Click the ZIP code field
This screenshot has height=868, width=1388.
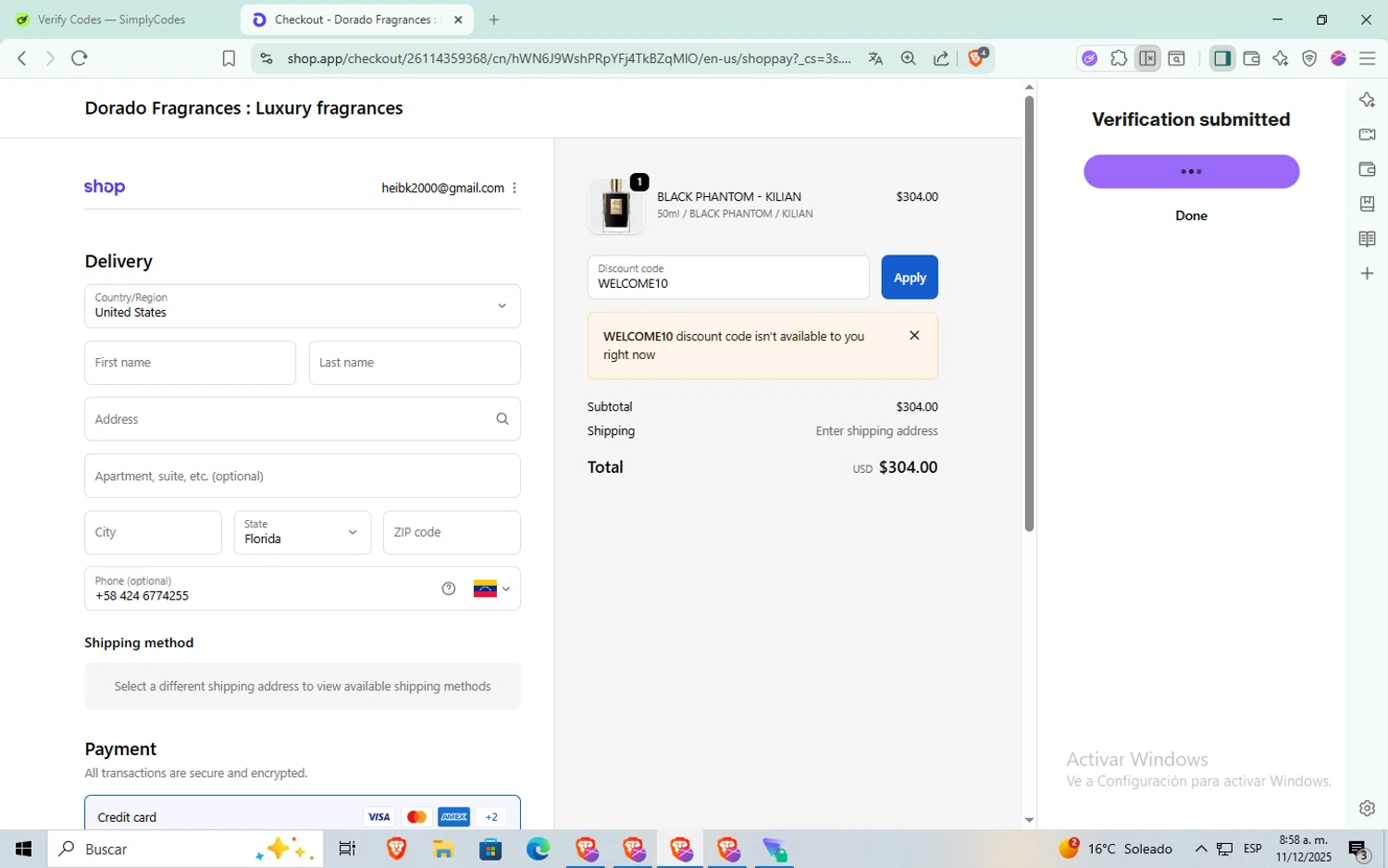452,532
